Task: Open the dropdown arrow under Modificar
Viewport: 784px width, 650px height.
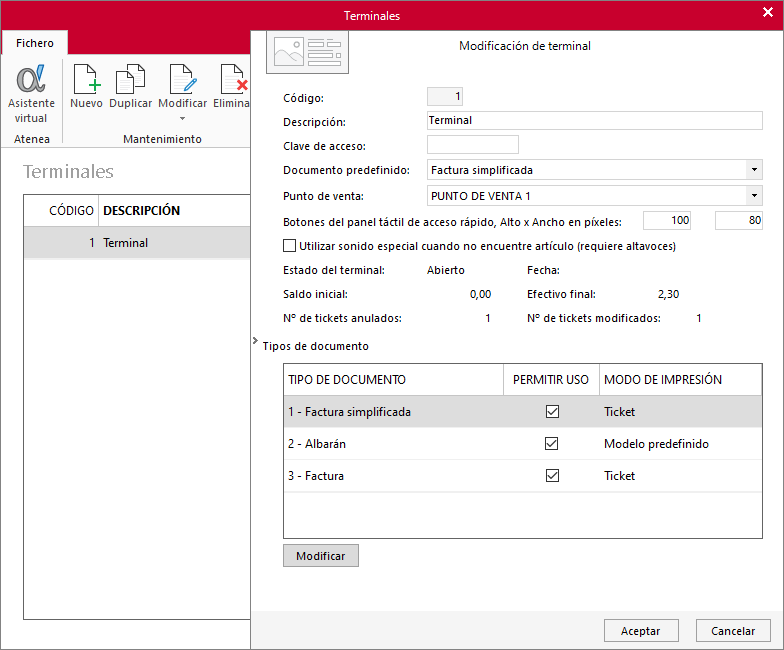Action: pos(182,118)
